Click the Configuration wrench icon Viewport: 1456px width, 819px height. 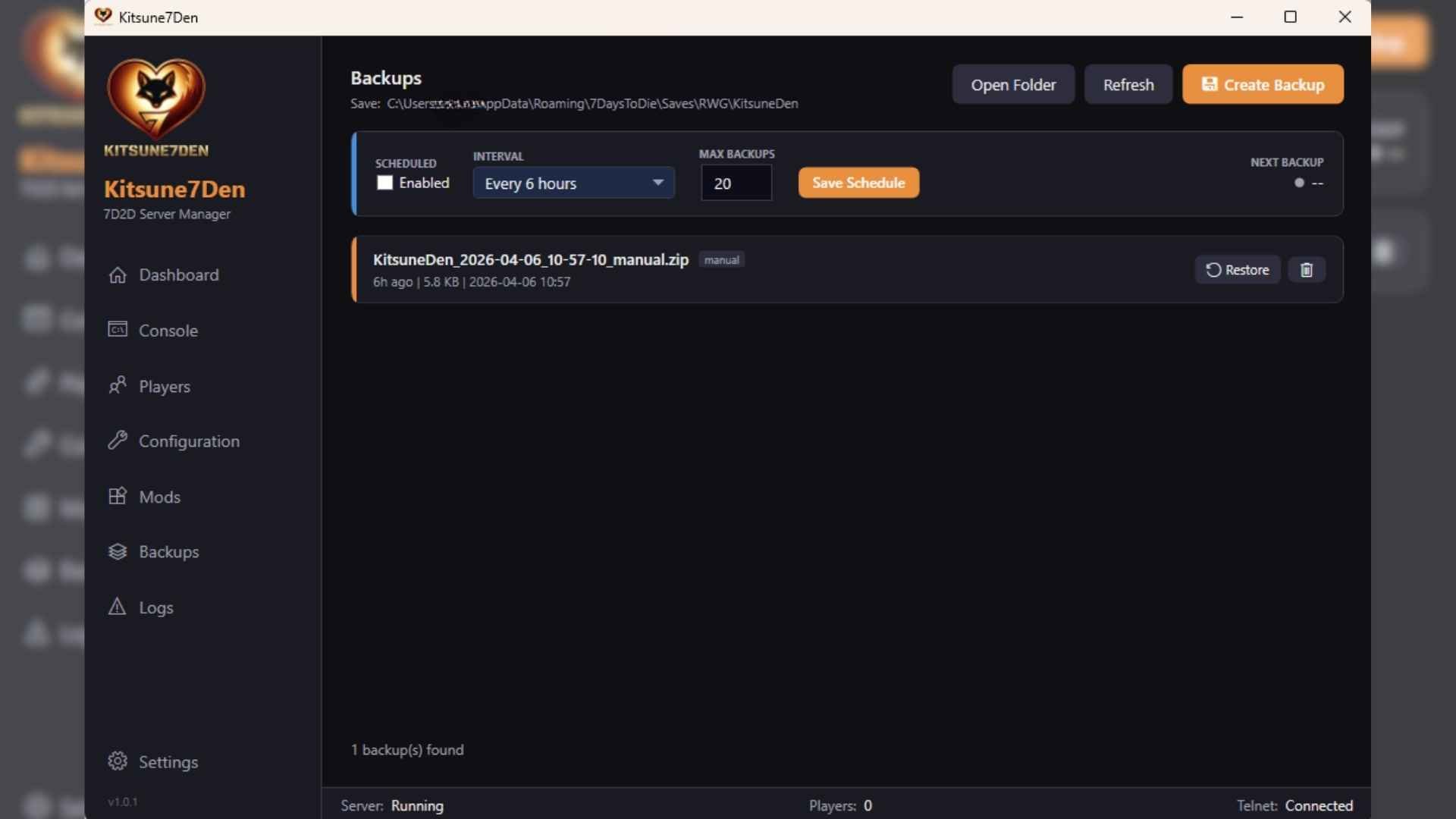coord(118,441)
